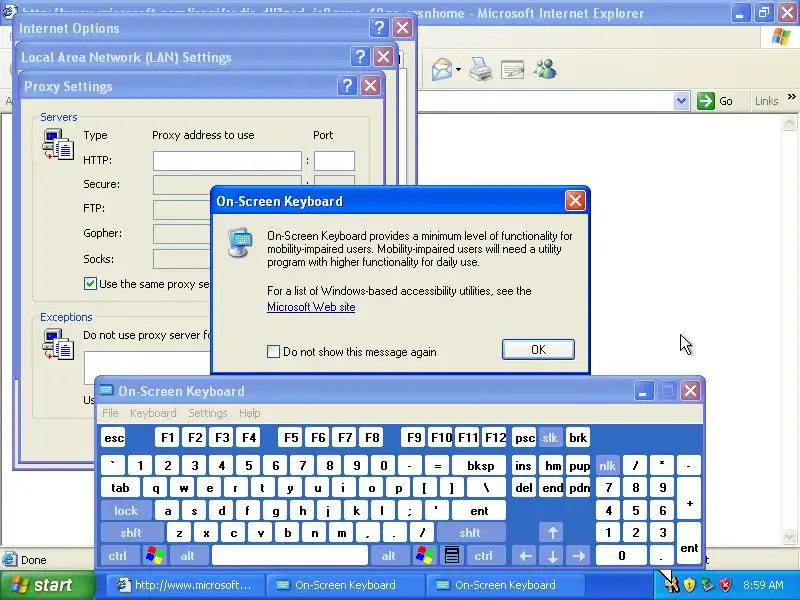Image resolution: width=800 pixels, height=600 pixels.
Task: Click OK in On-Screen Keyboard dialog
Action: pos(538,349)
